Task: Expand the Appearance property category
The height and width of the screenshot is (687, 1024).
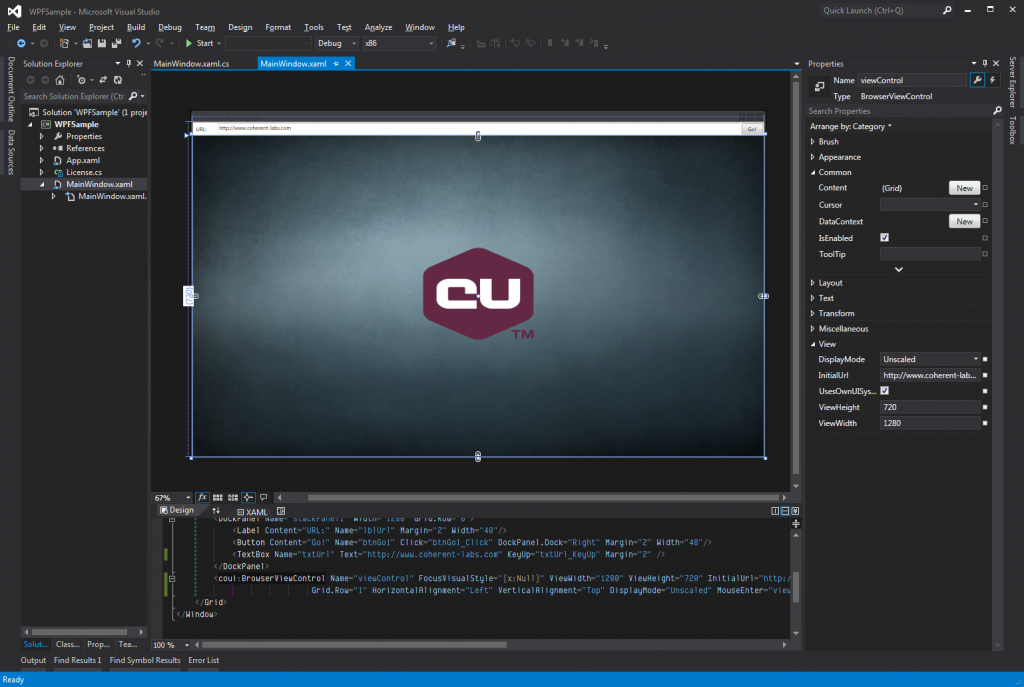Action: (x=839, y=157)
